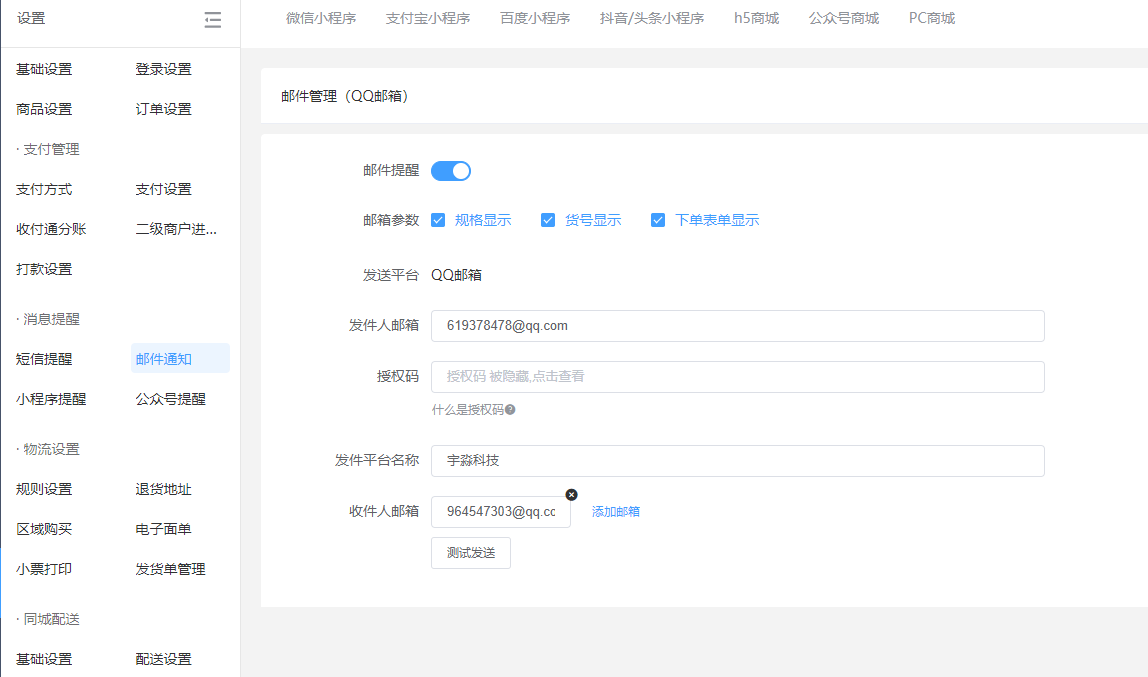
Task: Open 基础设置 at top of sidebar
Action: tap(44, 70)
